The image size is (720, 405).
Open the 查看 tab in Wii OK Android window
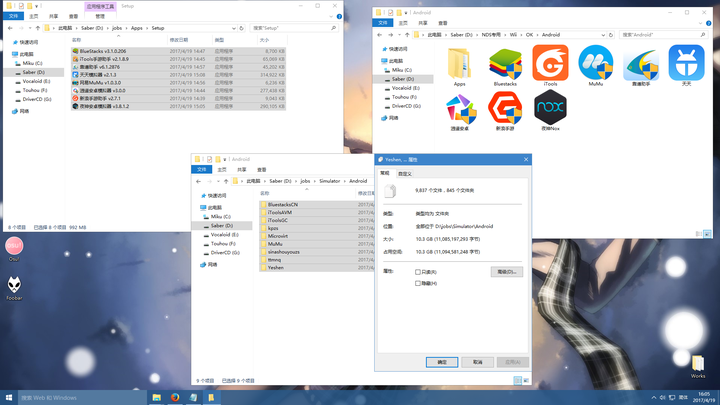pos(443,23)
